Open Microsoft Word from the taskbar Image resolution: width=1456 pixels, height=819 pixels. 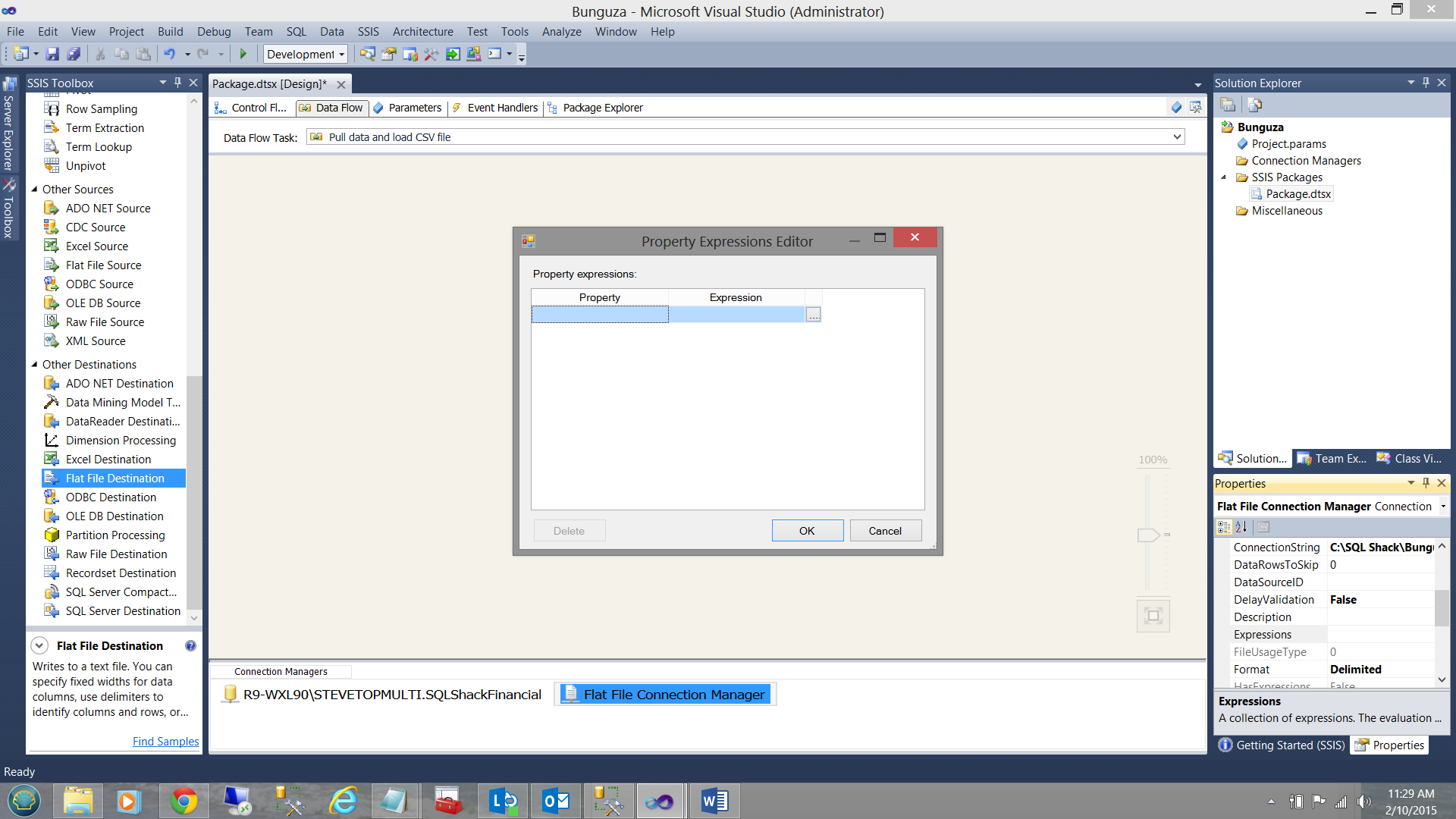tap(714, 801)
